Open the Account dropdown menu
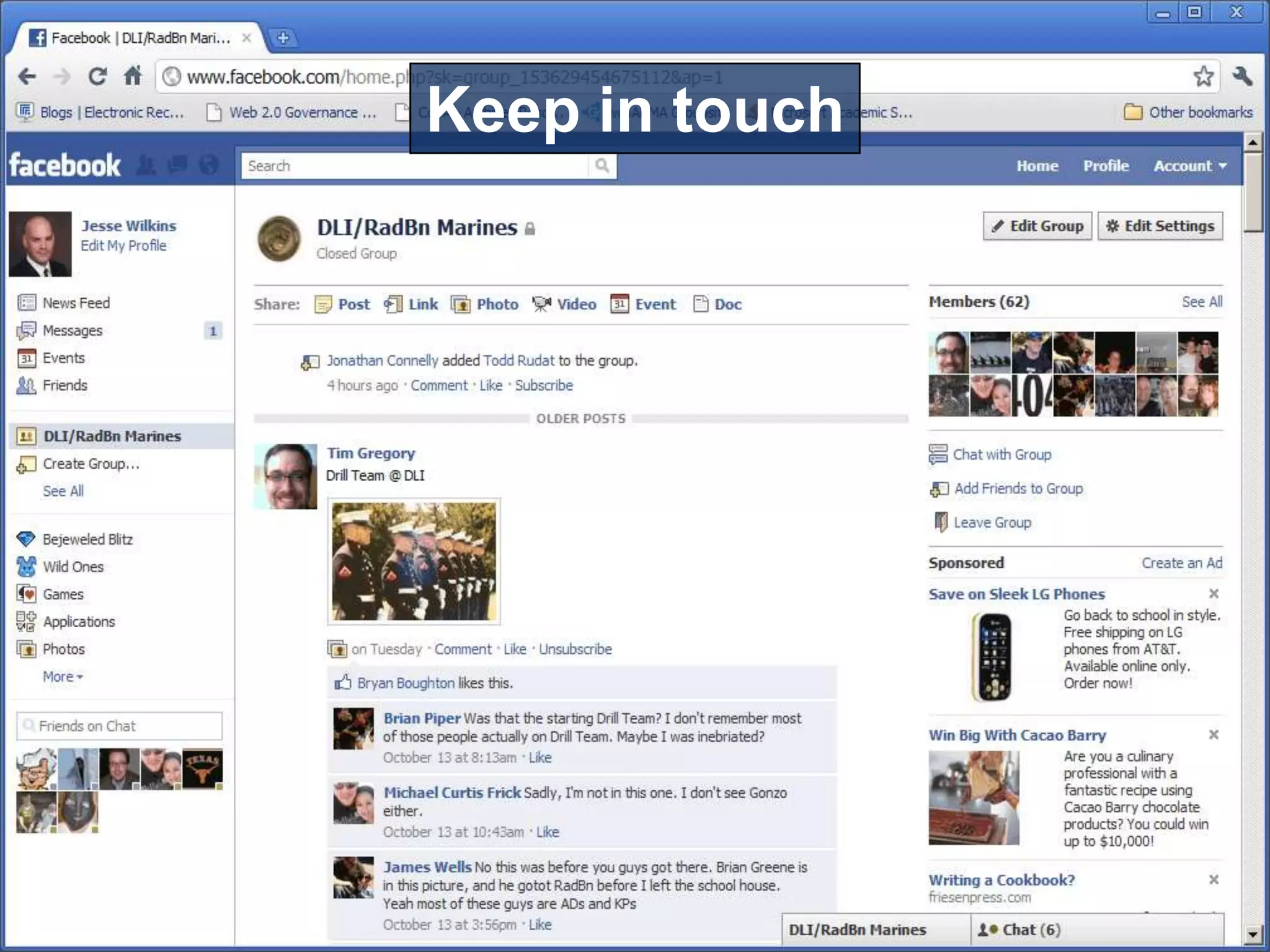This screenshot has width=1270, height=952. pos(1190,165)
